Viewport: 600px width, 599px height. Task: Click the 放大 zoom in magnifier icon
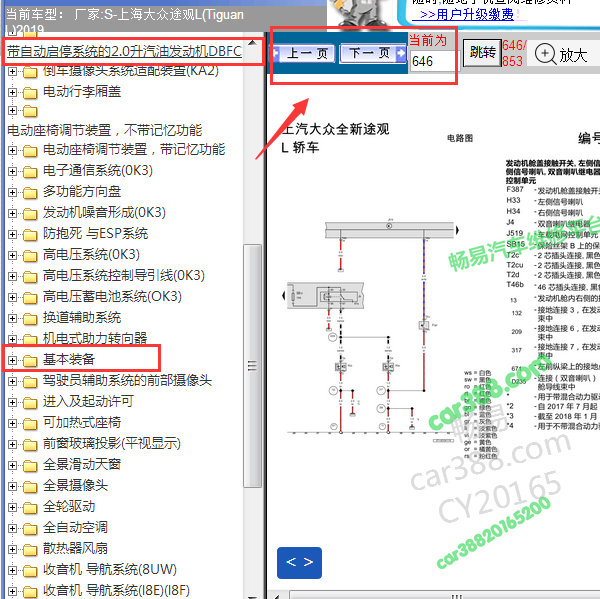[x=545, y=54]
